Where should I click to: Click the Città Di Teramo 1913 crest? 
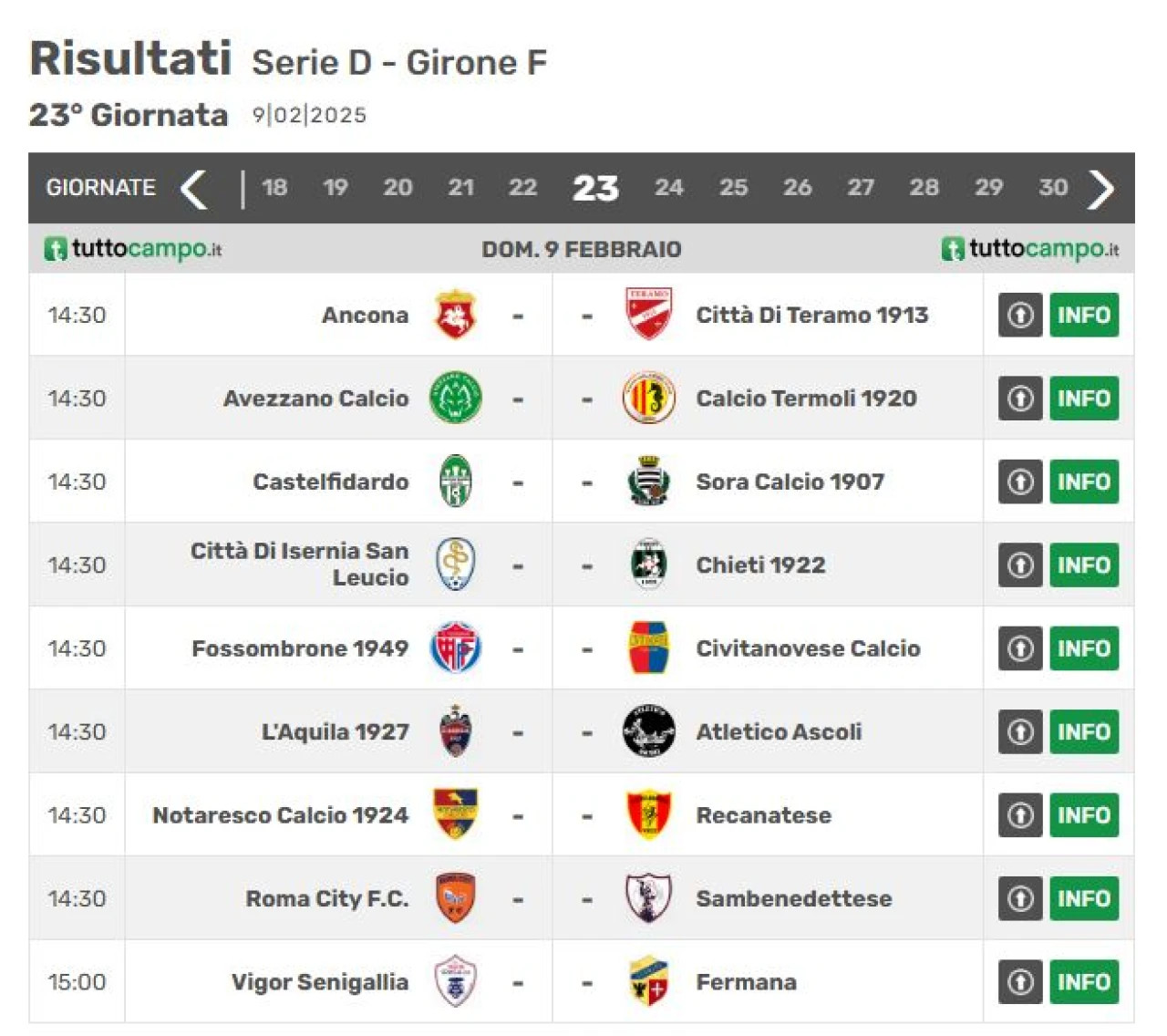click(x=648, y=314)
